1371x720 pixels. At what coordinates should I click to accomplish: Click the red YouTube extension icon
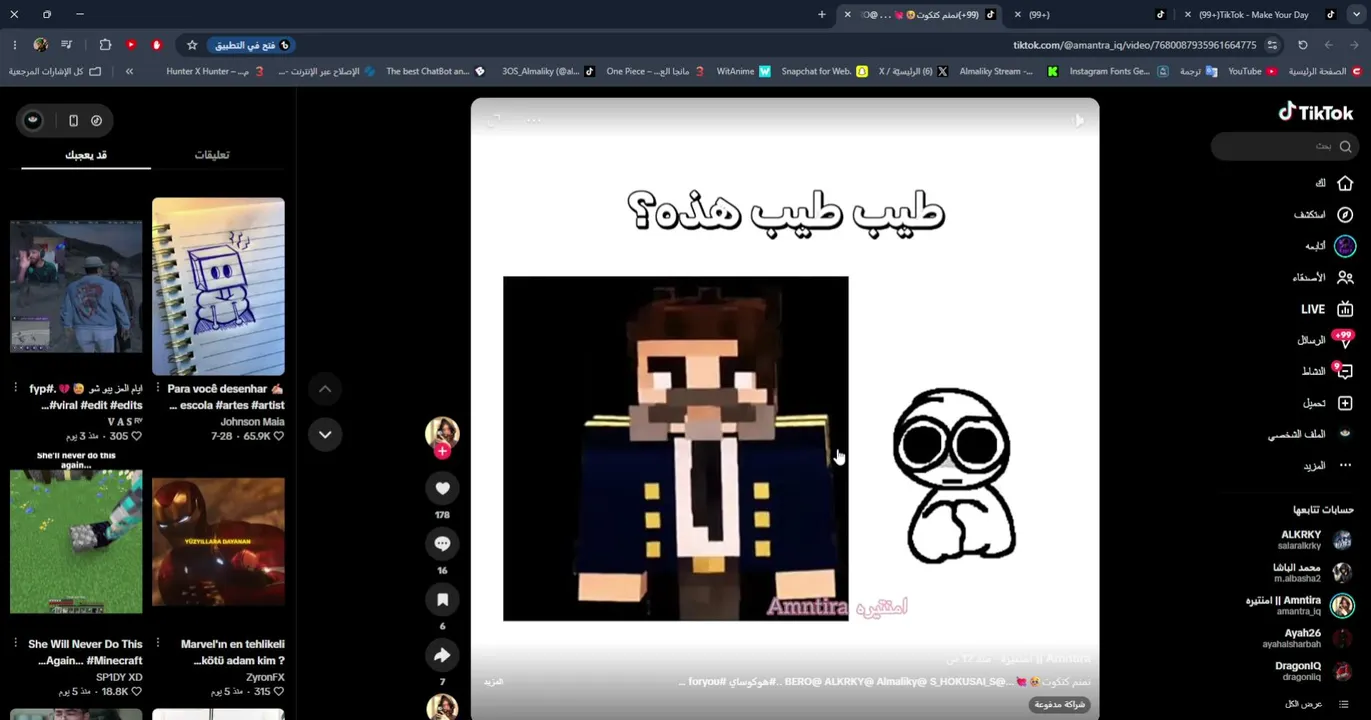(x=131, y=45)
